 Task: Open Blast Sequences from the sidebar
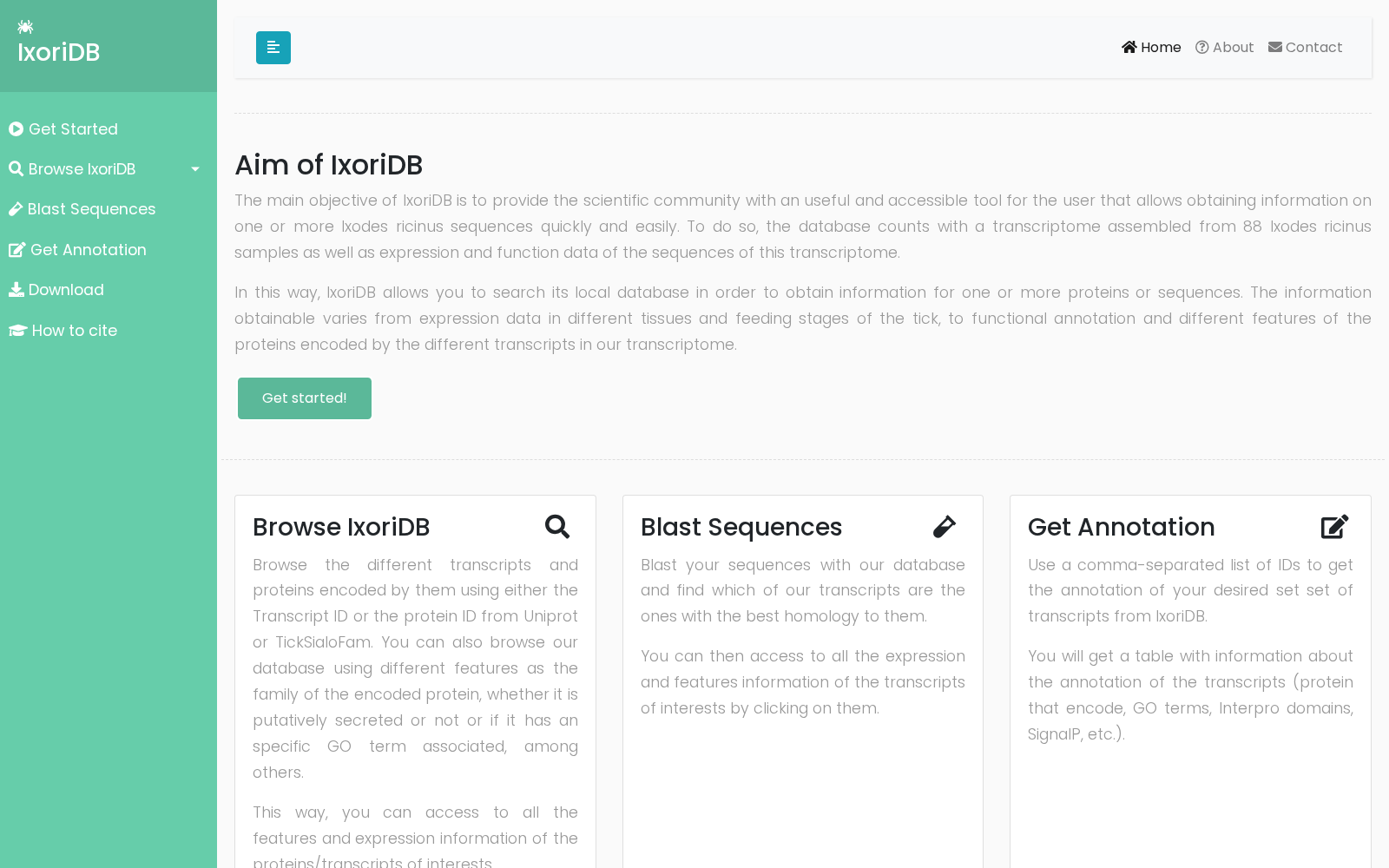(109, 209)
